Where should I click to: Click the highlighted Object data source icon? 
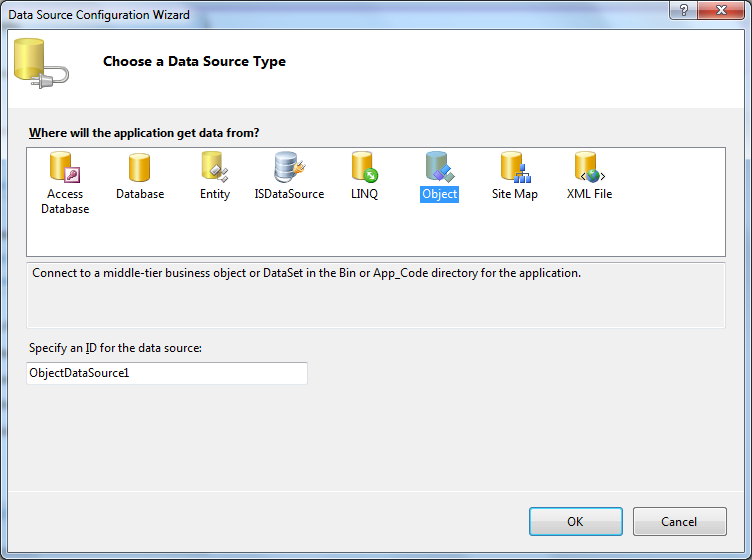point(439,168)
